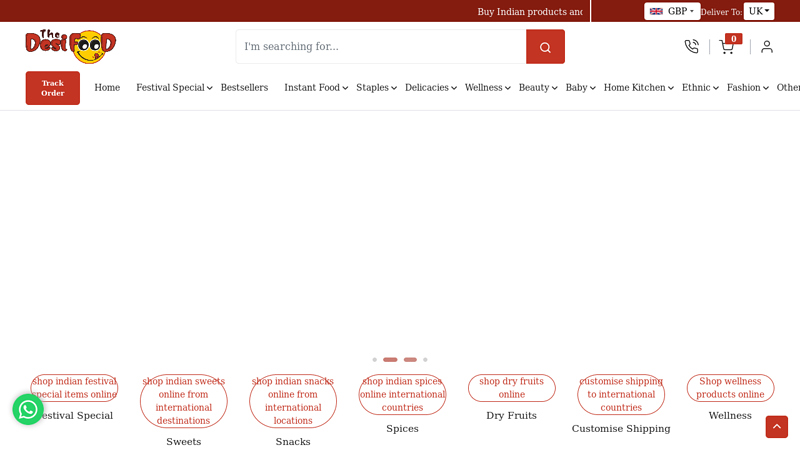Click the Wellness category label below image

[730, 415]
